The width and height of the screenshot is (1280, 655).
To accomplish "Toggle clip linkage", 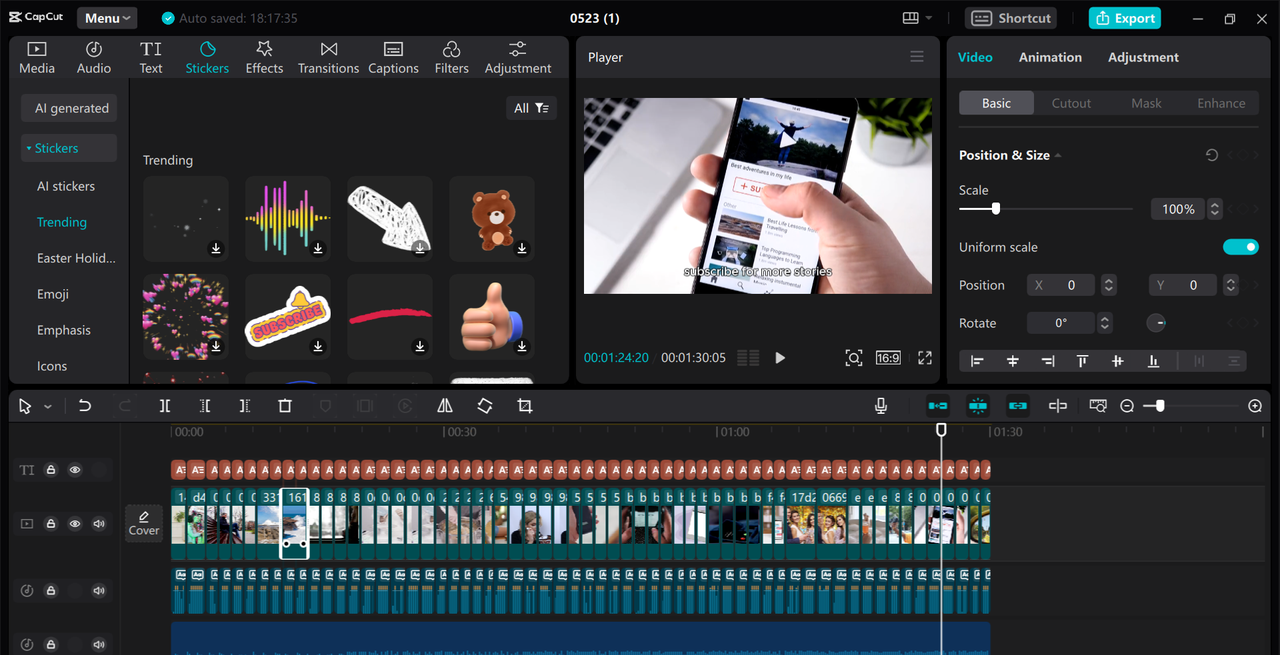I will 1018,406.
